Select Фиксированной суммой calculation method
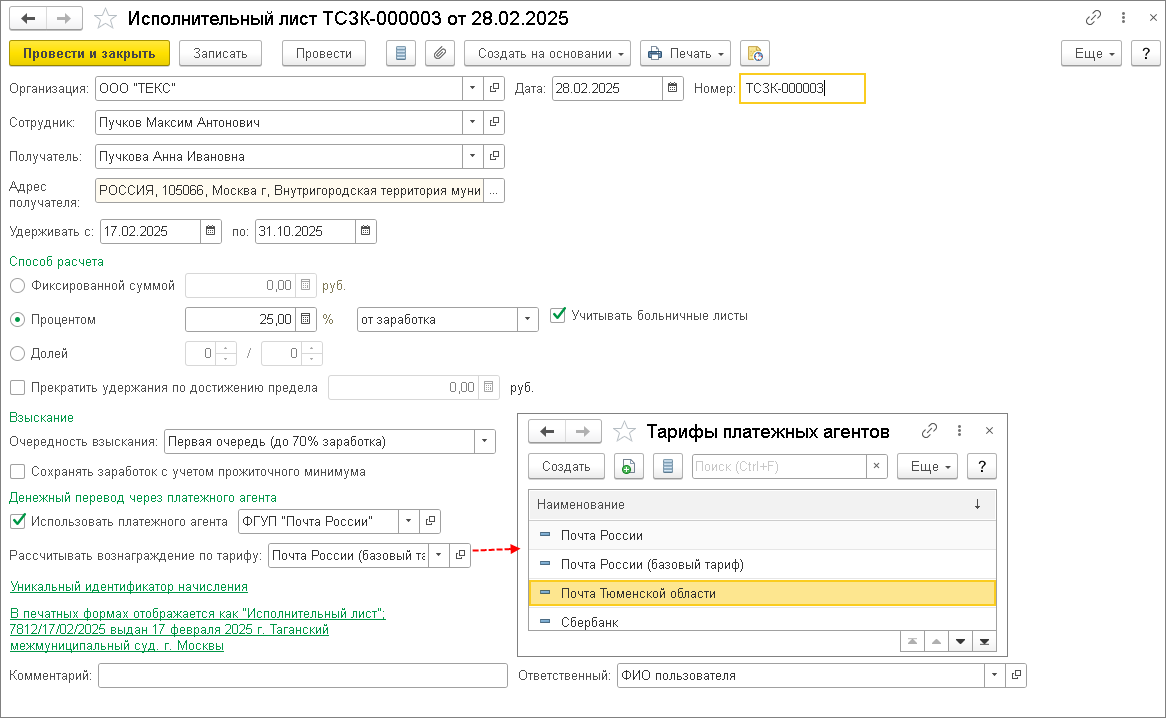This screenshot has height=718, width=1166. (18, 285)
